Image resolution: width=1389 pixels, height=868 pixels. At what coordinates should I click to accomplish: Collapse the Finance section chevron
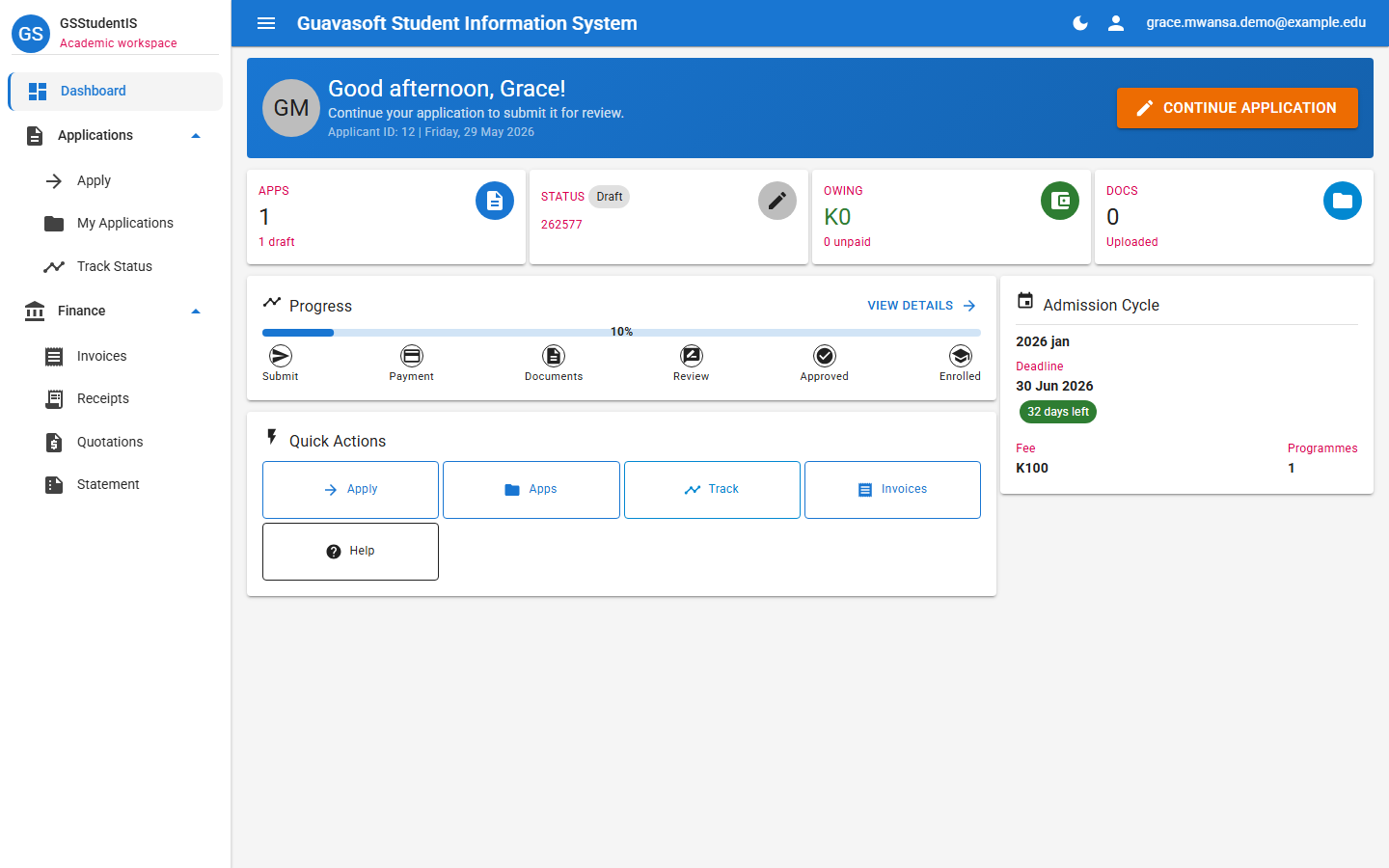coord(196,312)
